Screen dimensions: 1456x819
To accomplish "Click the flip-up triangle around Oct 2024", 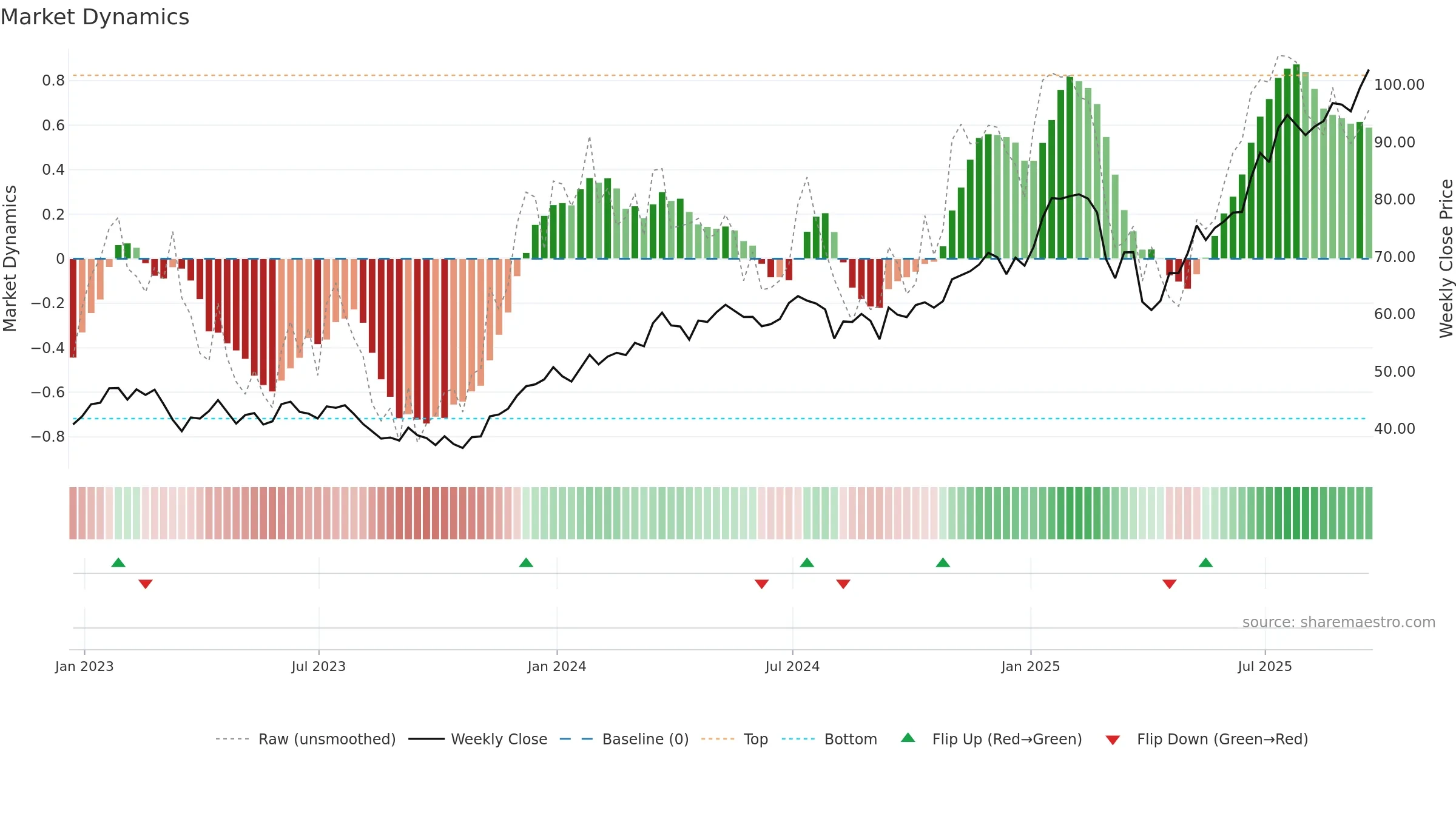I will coord(943,562).
